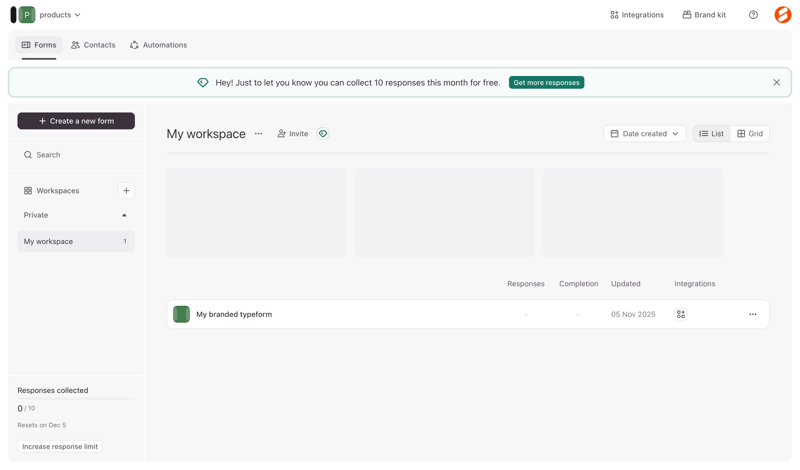Viewport: 800px width, 470px height.
Task: Select My workspace in the sidebar
Action: (76, 241)
